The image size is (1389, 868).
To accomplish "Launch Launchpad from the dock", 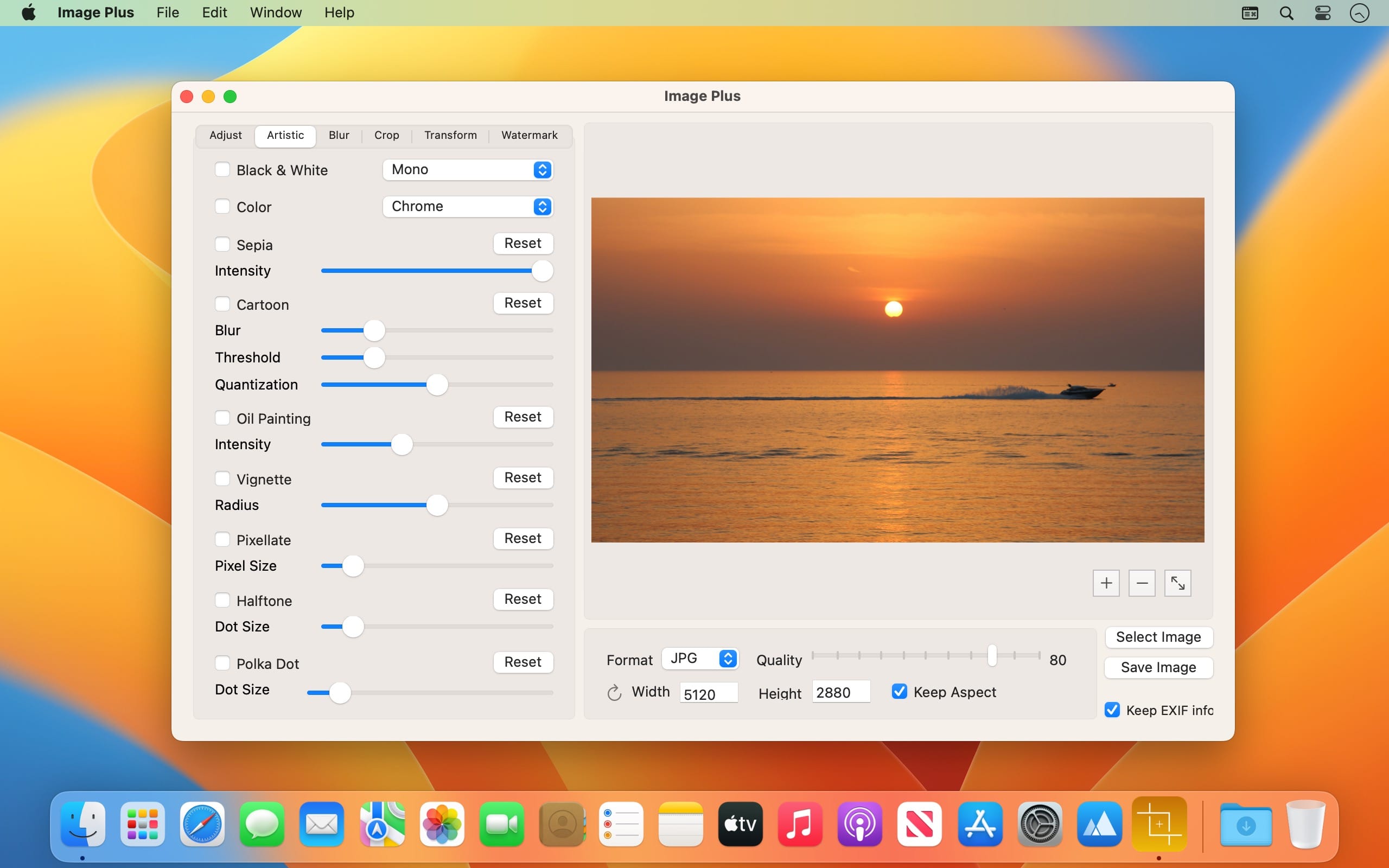I will coord(142,825).
